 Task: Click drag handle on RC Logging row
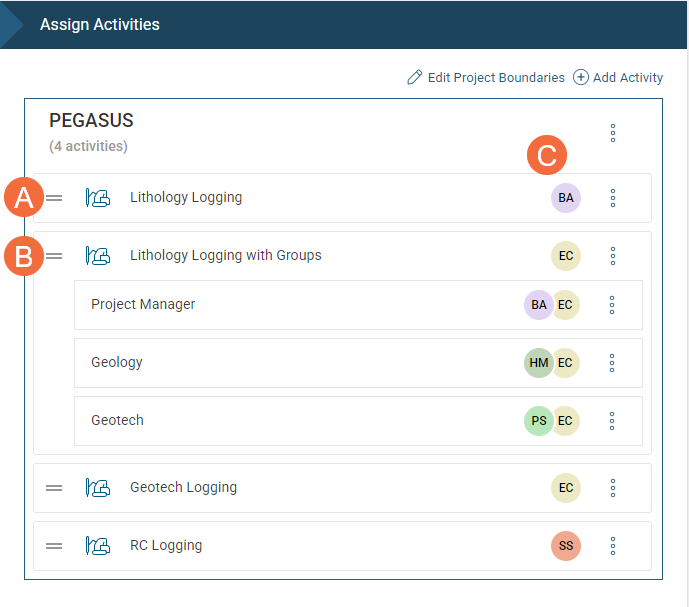pos(55,546)
